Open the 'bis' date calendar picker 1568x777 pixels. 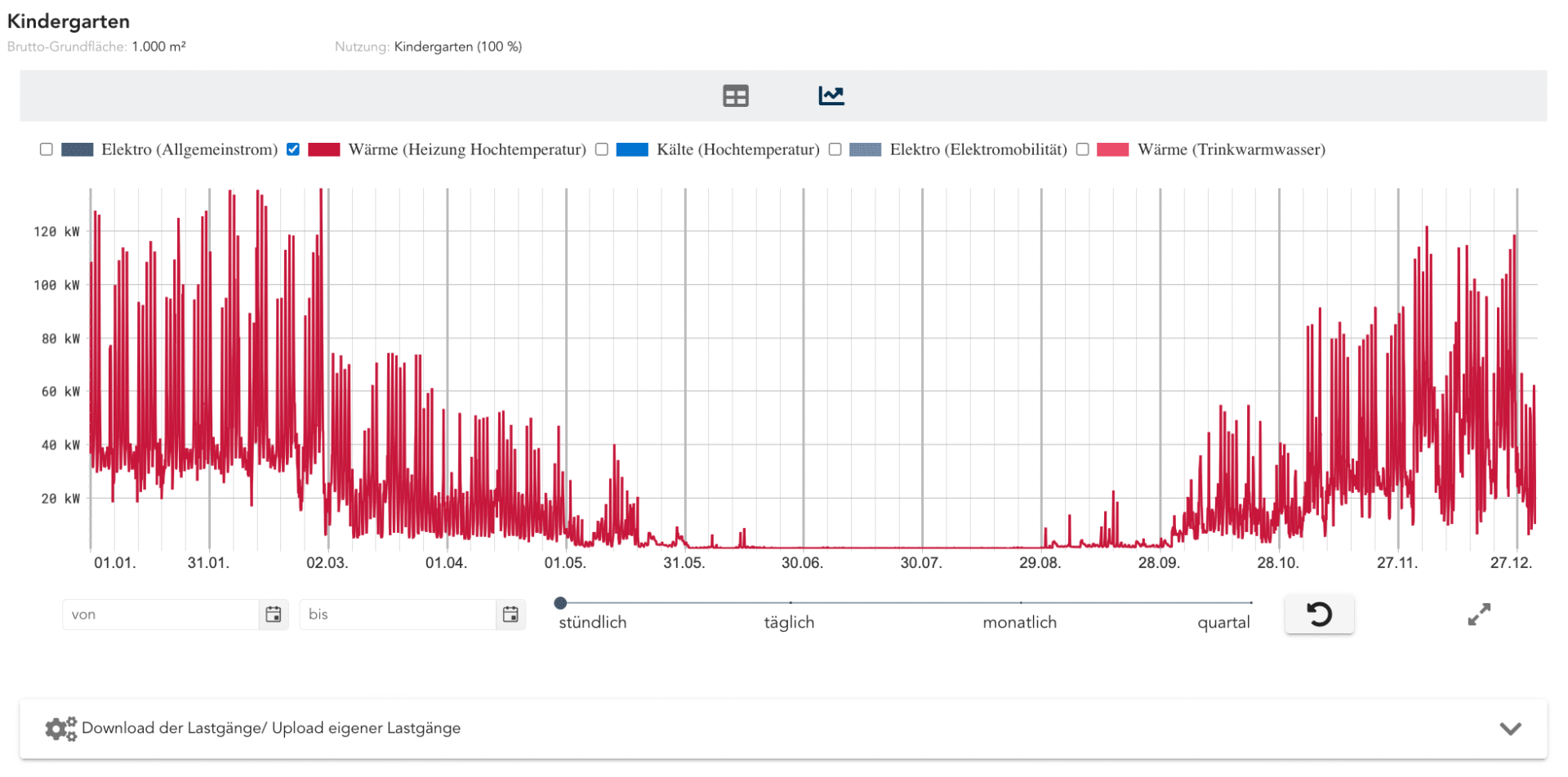(510, 615)
